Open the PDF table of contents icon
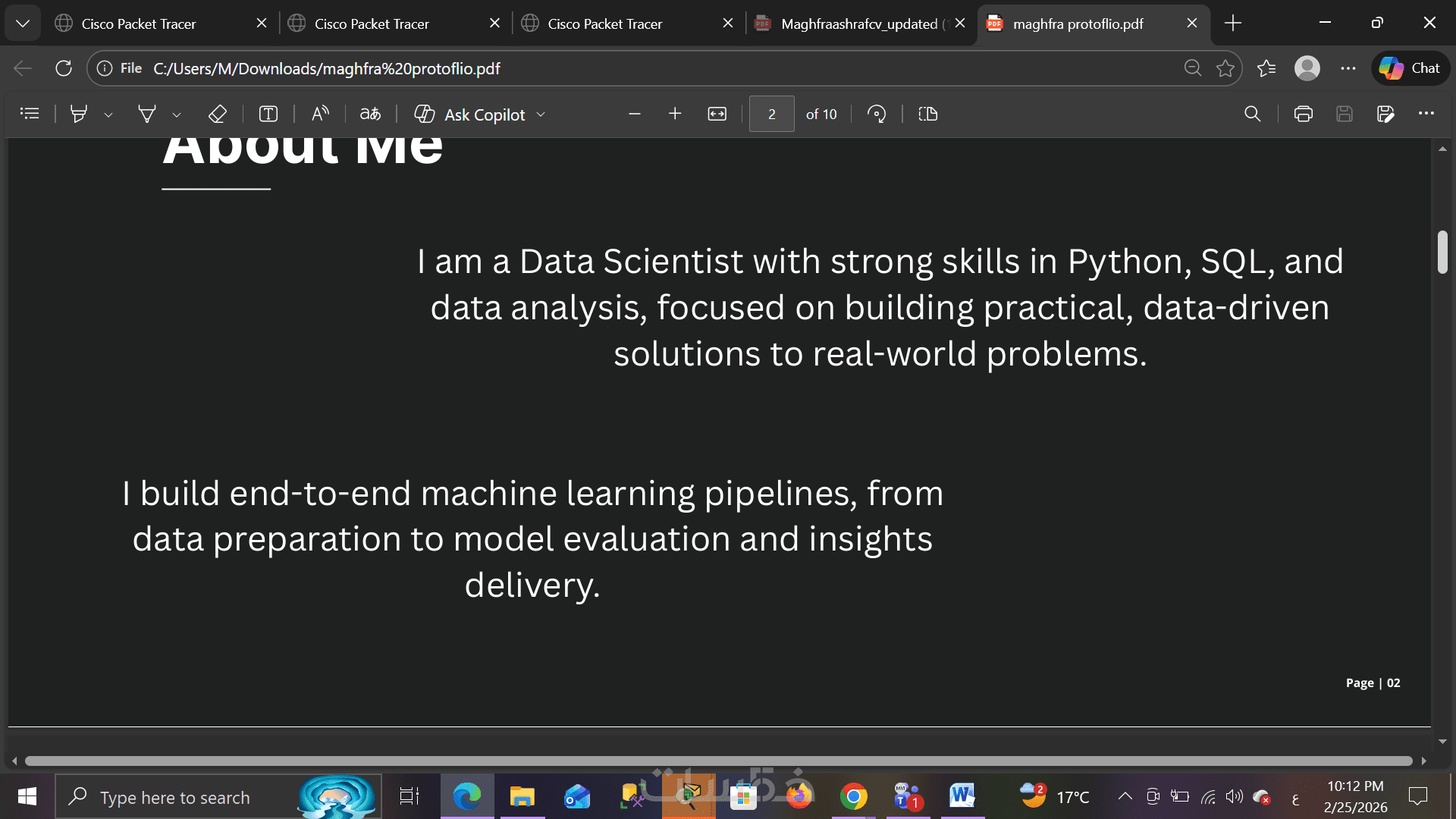Image resolution: width=1456 pixels, height=819 pixels. (30, 114)
